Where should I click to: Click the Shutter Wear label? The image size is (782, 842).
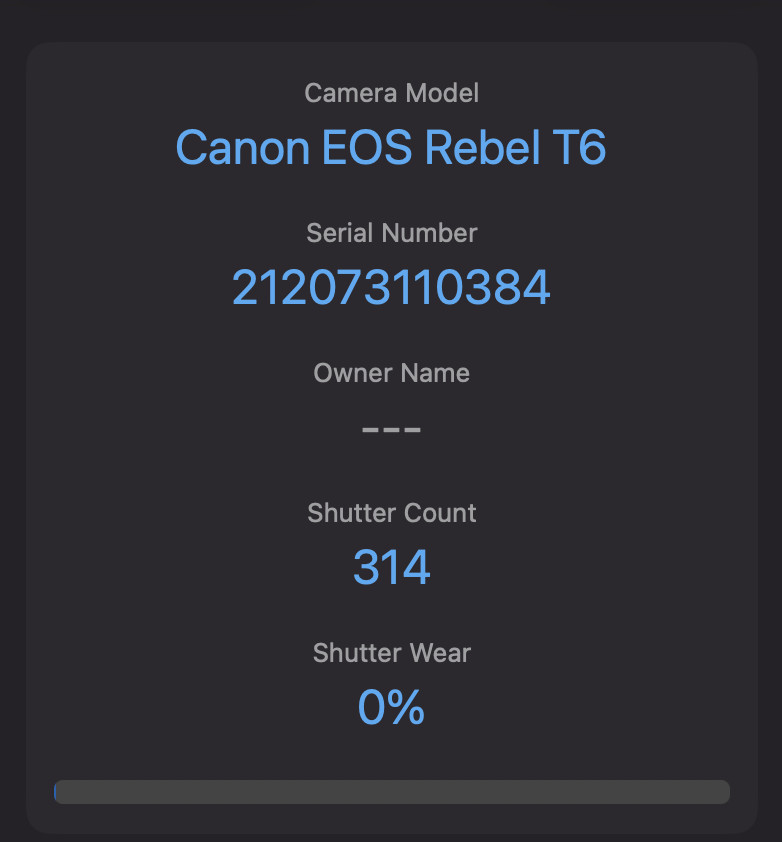[x=391, y=653]
